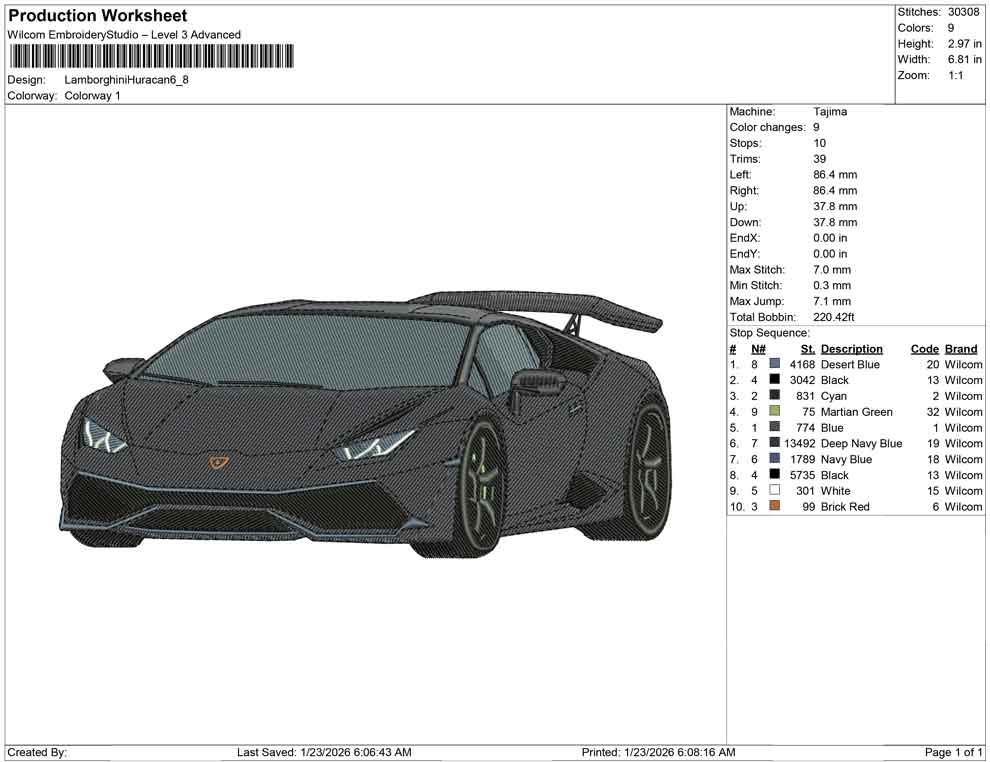990x762 pixels.
Task: Click the Martian Green color swatch
Action: [774, 412]
